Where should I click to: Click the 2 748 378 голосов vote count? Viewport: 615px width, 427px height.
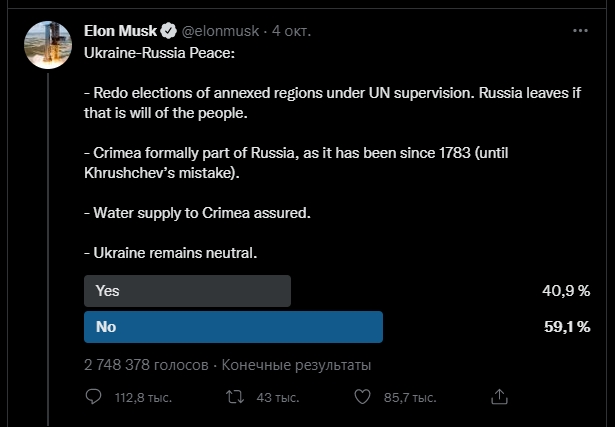146,364
